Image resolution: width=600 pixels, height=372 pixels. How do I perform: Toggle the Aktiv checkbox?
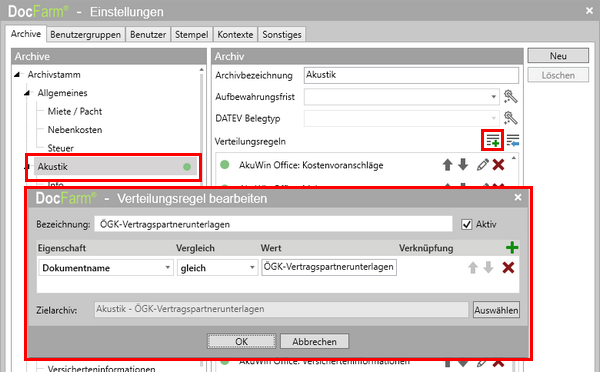466,224
